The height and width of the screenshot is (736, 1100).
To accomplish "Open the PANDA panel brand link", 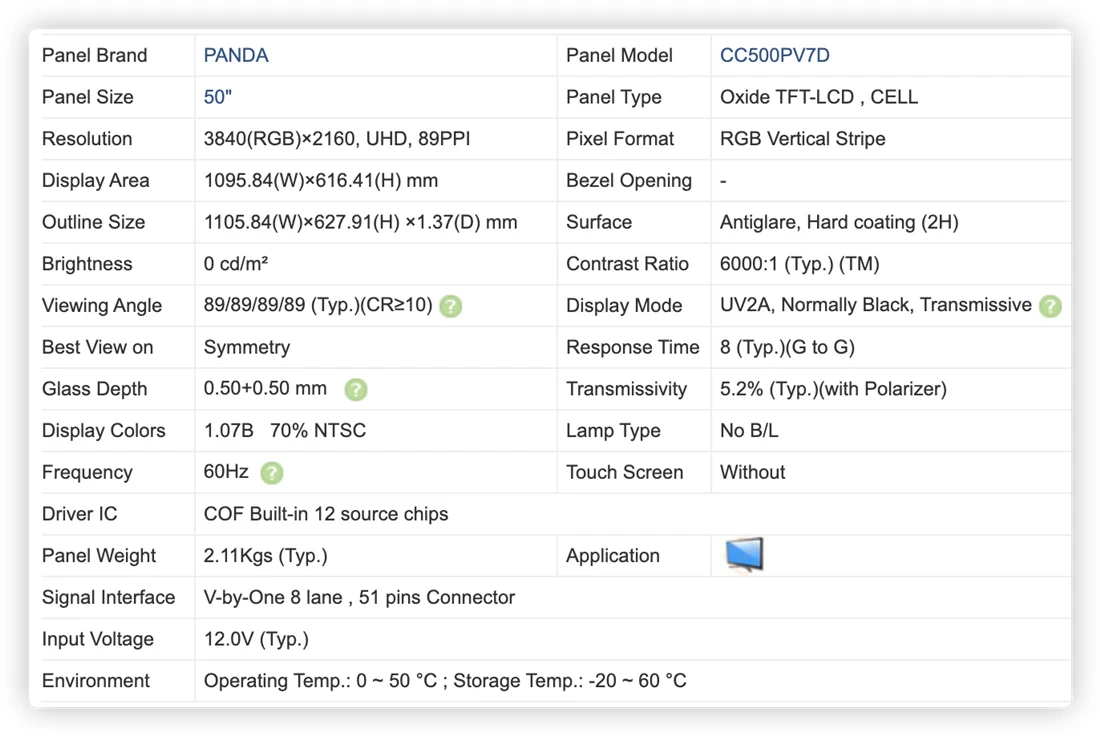I will 236,55.
